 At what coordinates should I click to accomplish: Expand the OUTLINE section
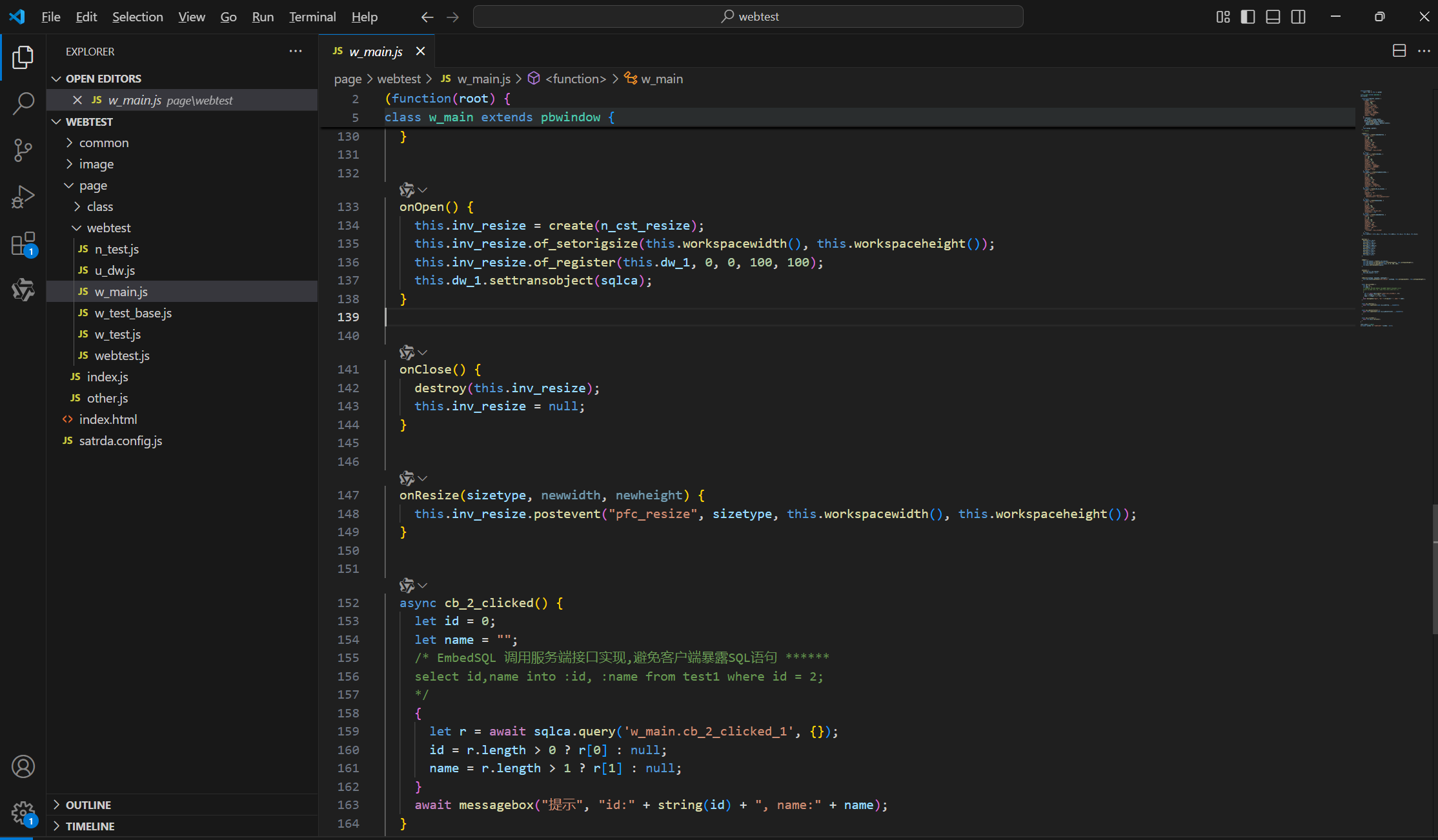click(88, 805)
